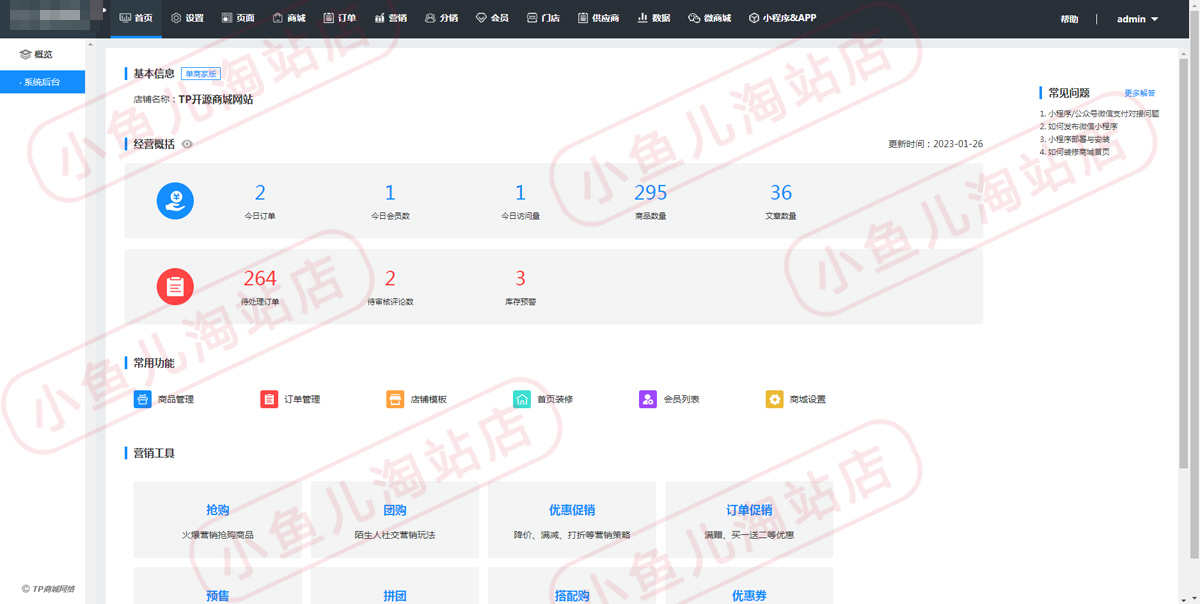The height and width of the screenshot is (604, 1200).
Task: Open the 预售 presale tool card
Action: [217, 586]
